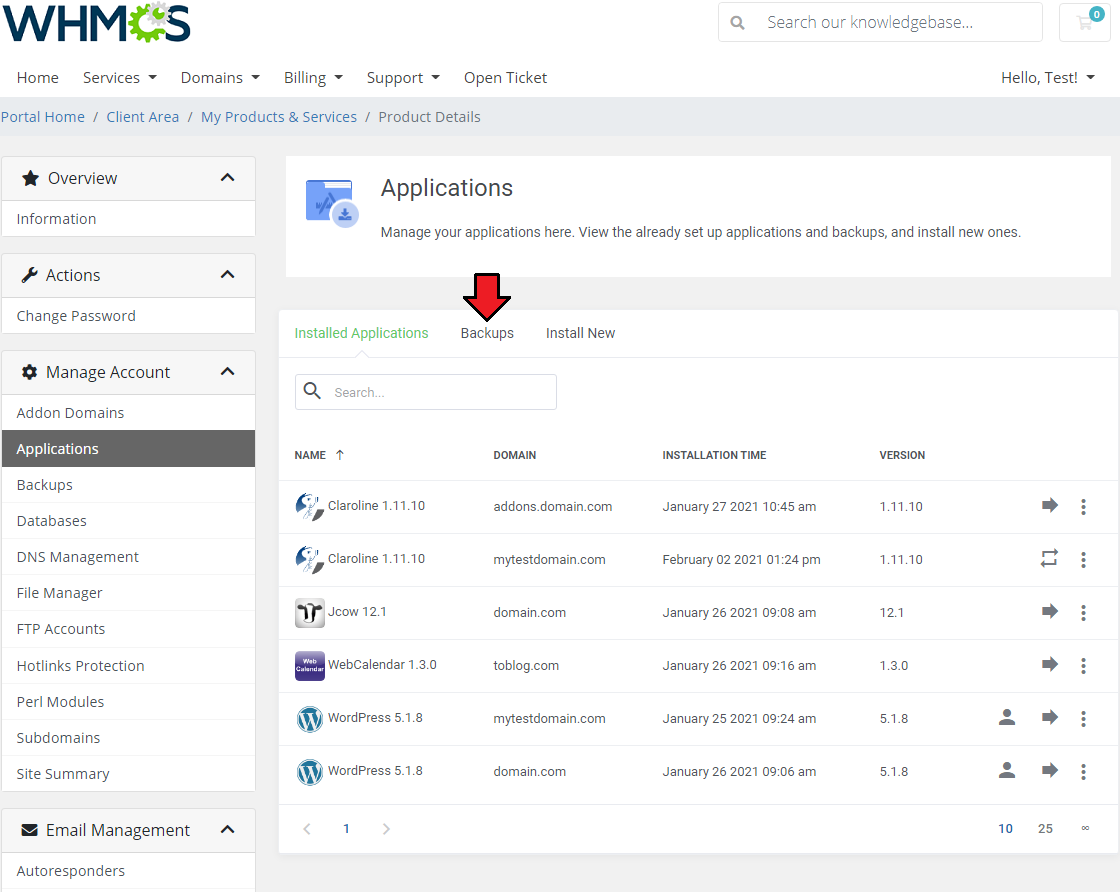The width and height of the screenshot is (1120, 892).
Task: Collapse the Overview panel
Action: click(x=227, y=178)
